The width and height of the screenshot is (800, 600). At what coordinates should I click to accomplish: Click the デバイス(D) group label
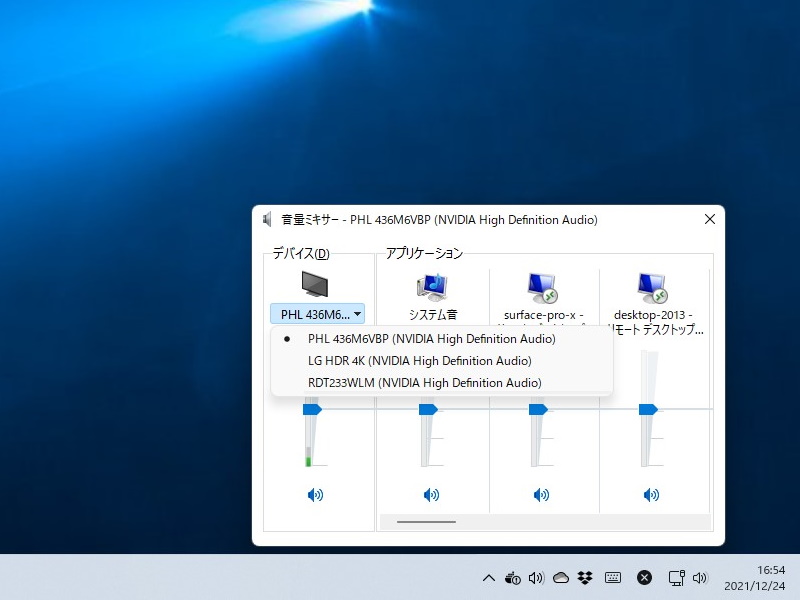tap(301, 253)
